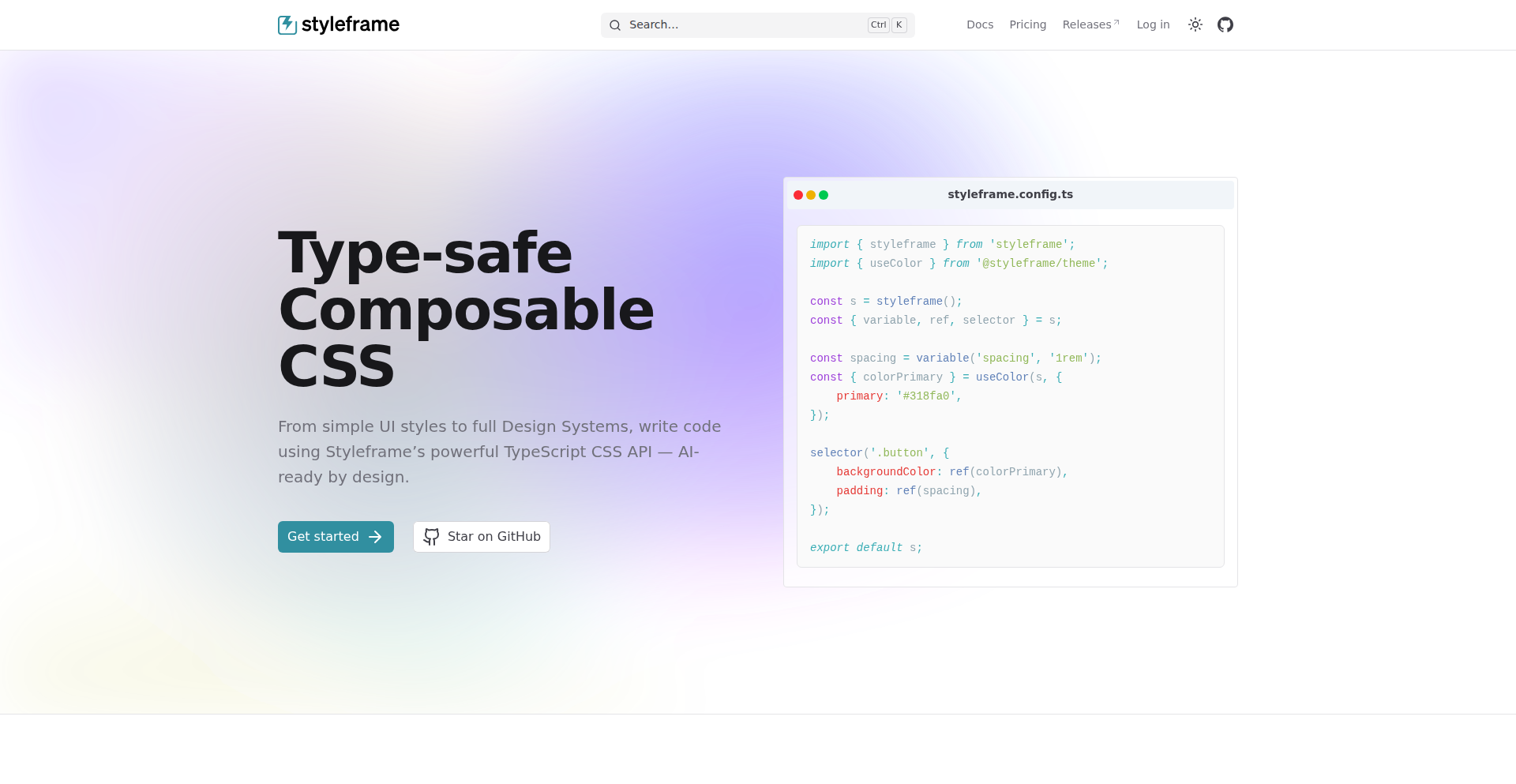The height and width of the screenshot is (784, 1516).
Task: Click the external arrow icon beside Releases
Action: [1116, 22]
